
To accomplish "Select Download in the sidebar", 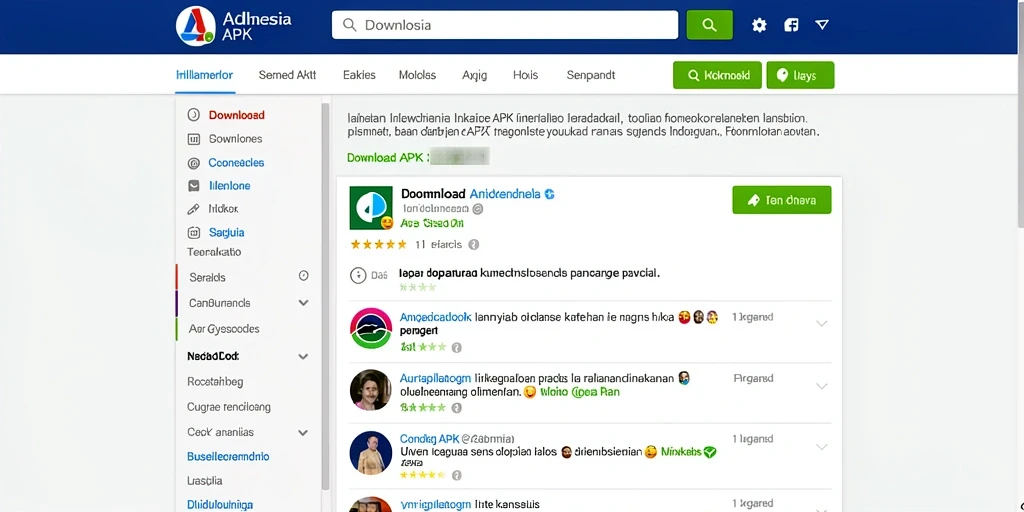I will pos(236,115).
